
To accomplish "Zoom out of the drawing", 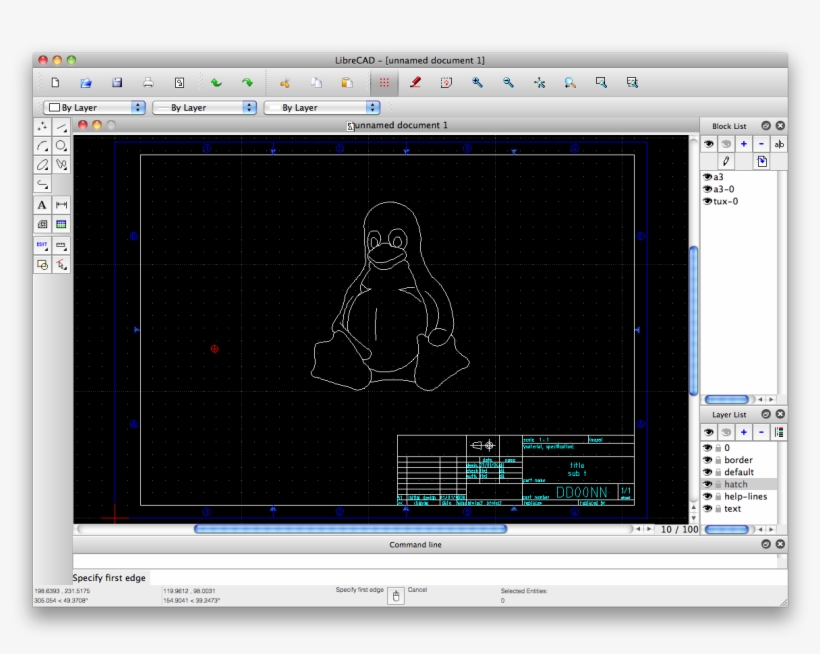I will tap(508, 83).
